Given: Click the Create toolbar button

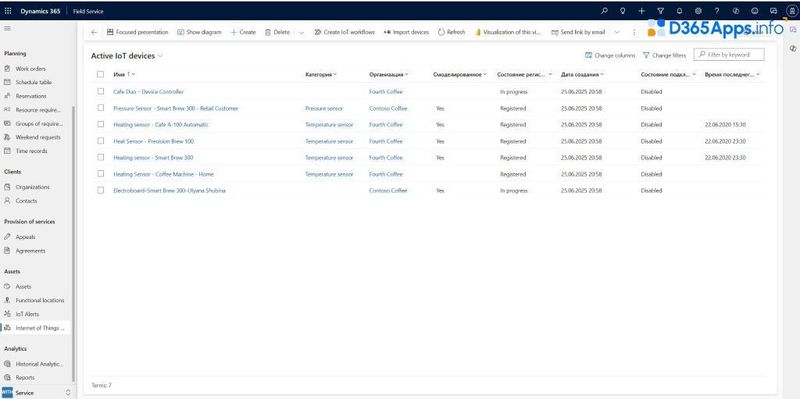Looking at the screenshot, I should pos(243,32).
